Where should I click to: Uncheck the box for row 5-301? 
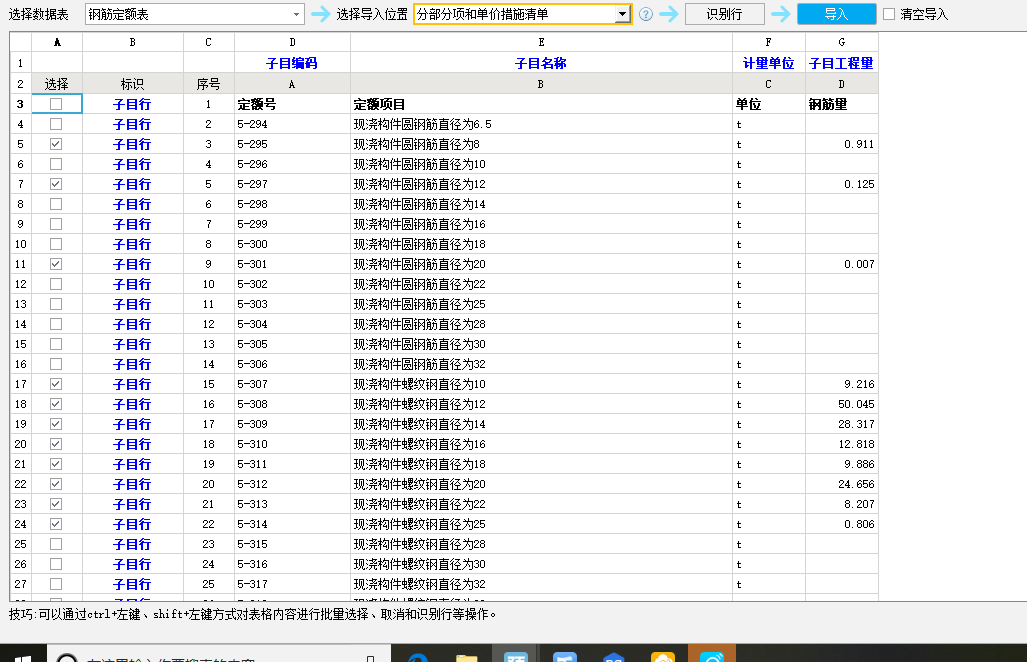[x=56, y=264]
